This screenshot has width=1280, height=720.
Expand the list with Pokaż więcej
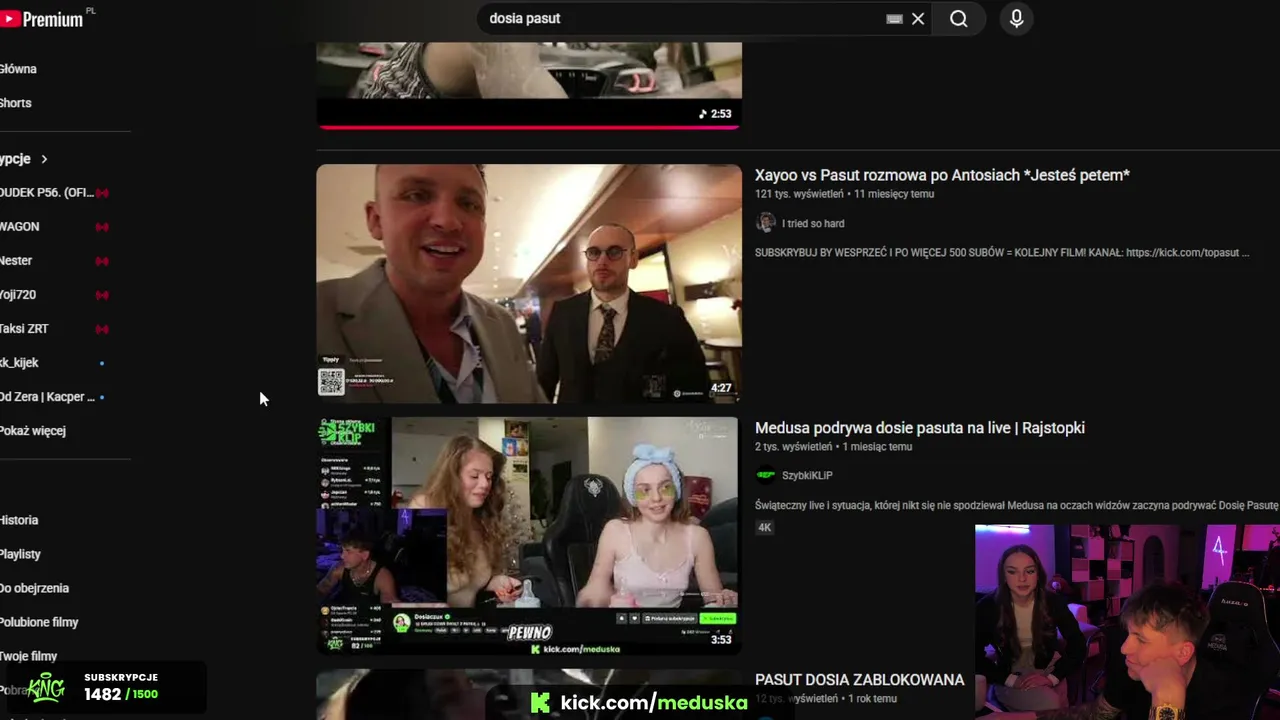click(33, 431)
